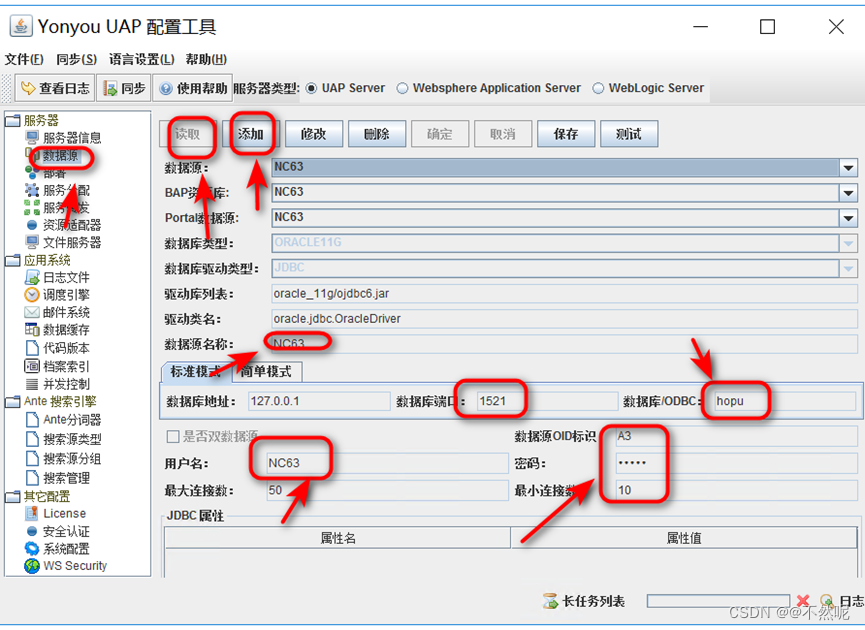
Task: Click the 代码版本 document icon
Action: point(32,348)
